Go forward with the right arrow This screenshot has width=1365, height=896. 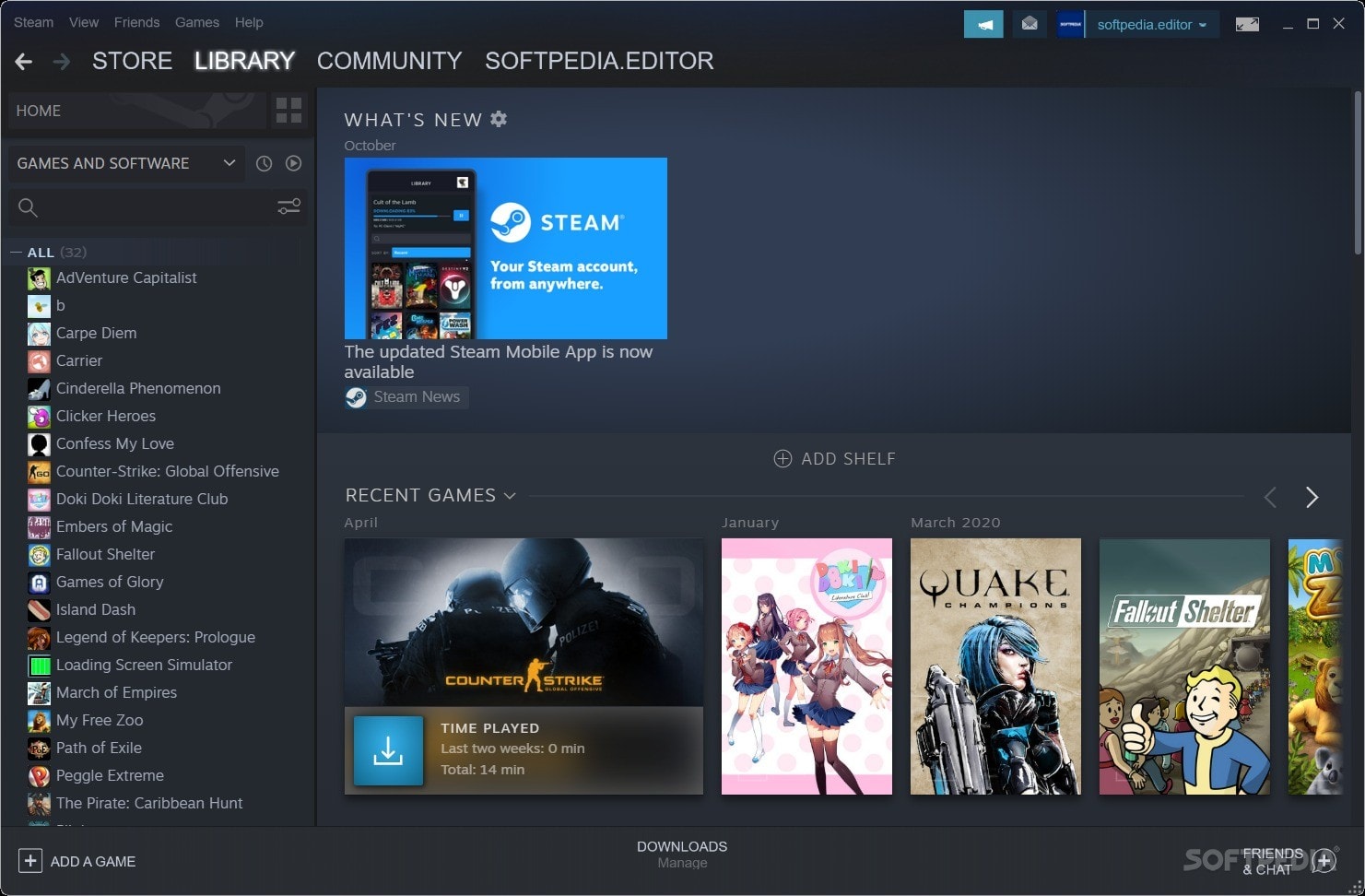(62, 62)
